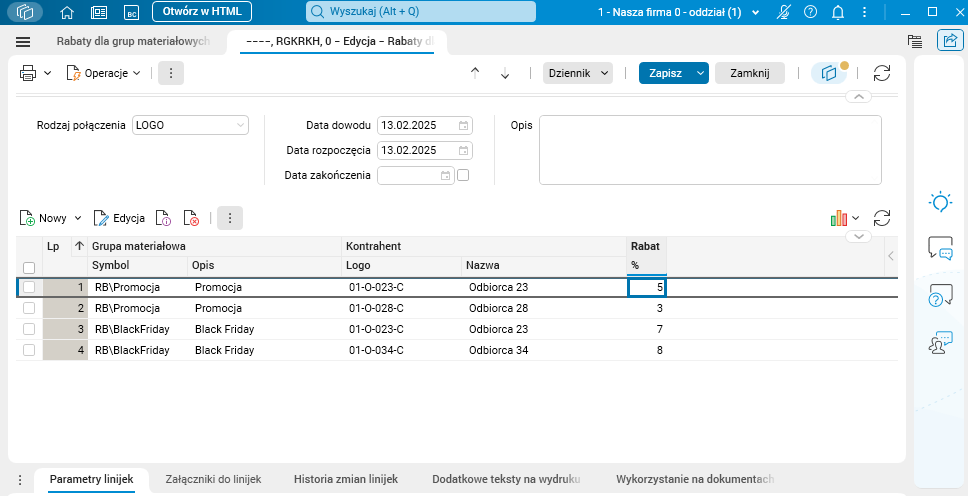
Task: Check the row 1 Odbiorca 23 checkbox
Action: pos(29,287)
